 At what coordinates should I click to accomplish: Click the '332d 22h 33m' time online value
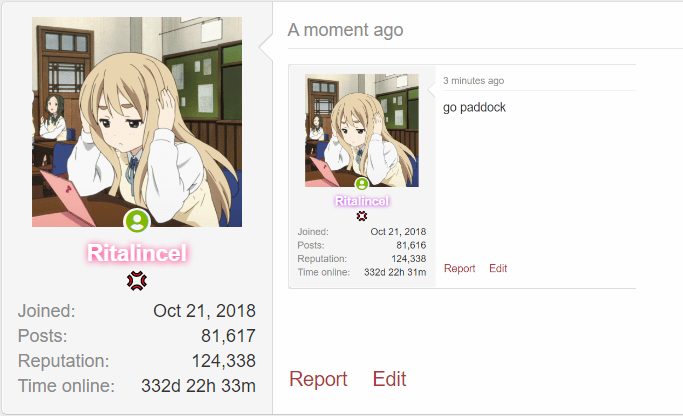198,386
